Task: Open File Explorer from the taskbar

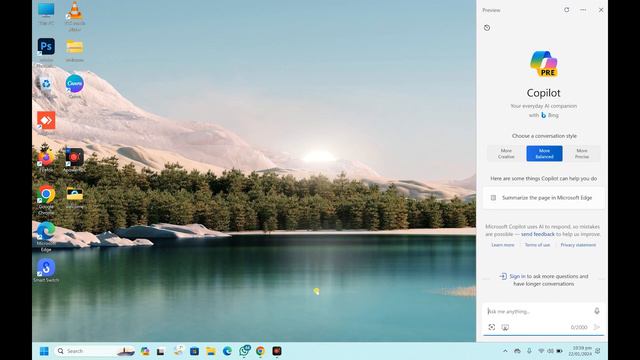Action: [x=211, y=351]
